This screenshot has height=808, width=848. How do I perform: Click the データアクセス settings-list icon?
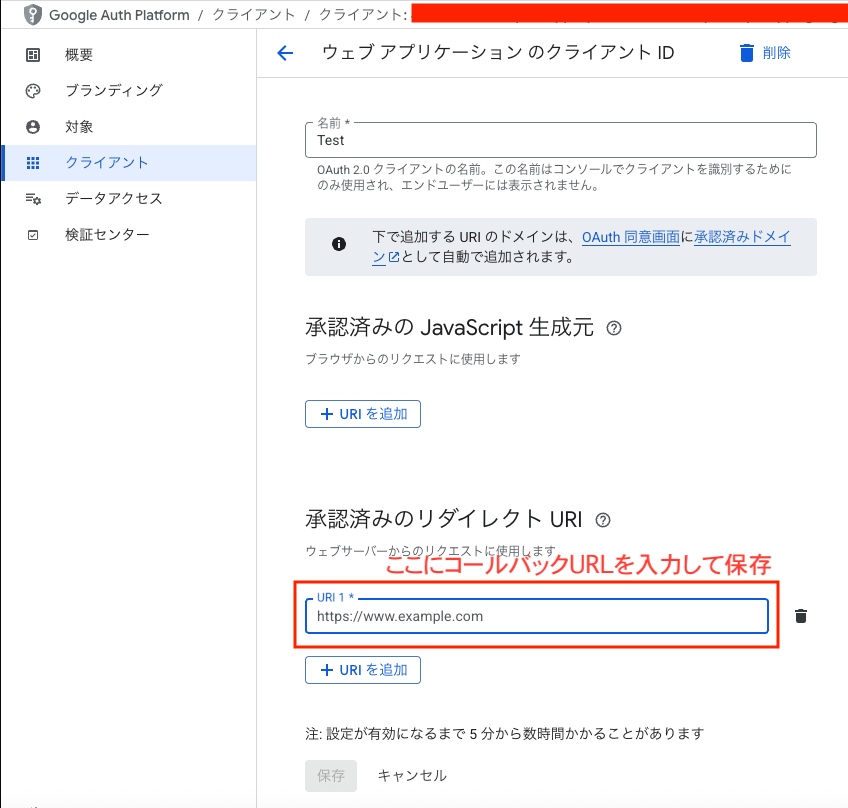[33, 199]
